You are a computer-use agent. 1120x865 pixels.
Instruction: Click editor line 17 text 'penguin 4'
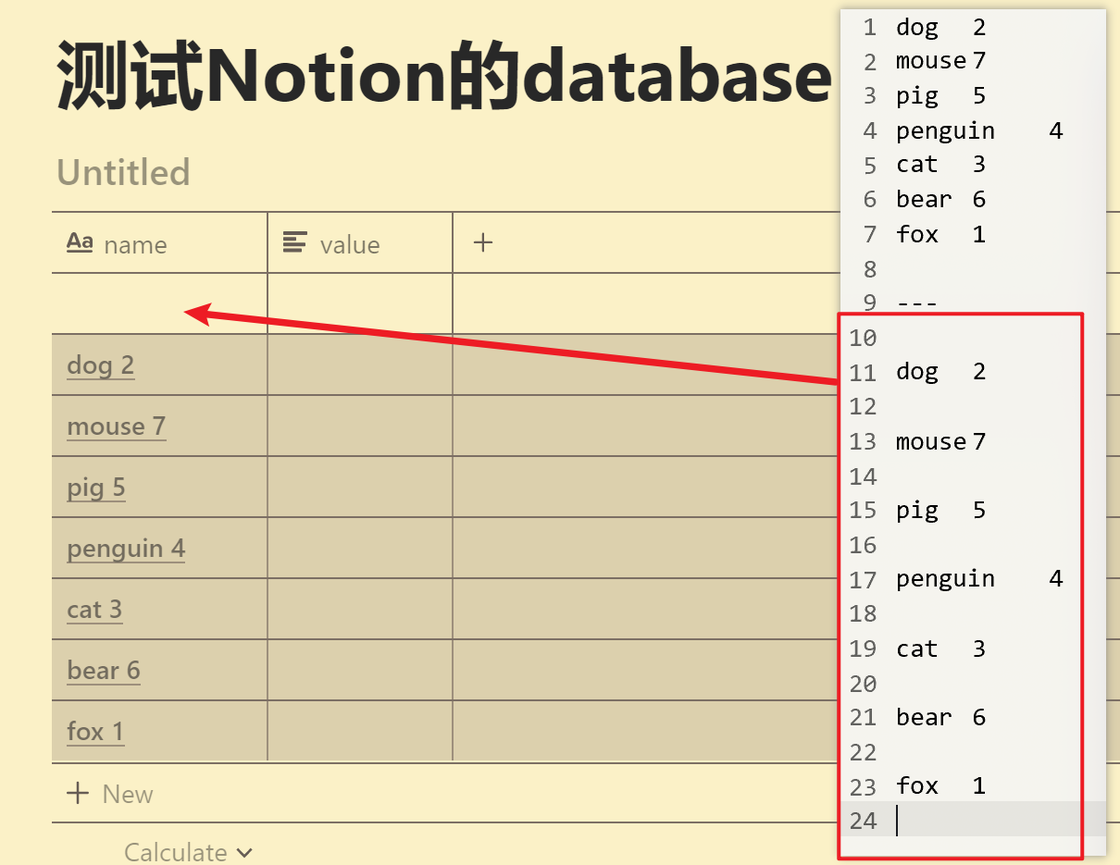coord(979,579)
